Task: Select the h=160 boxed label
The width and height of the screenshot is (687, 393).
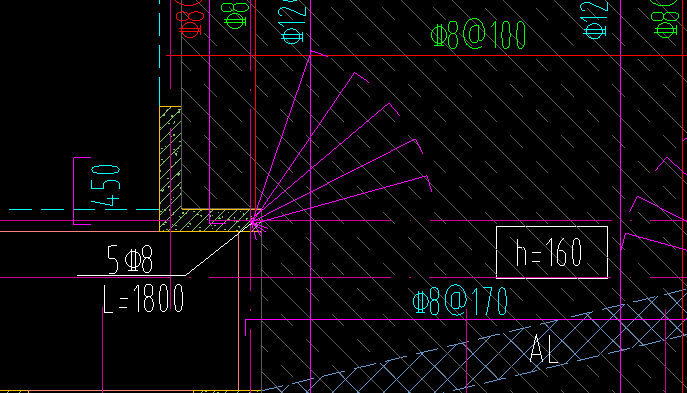Action: pos(552,252)
